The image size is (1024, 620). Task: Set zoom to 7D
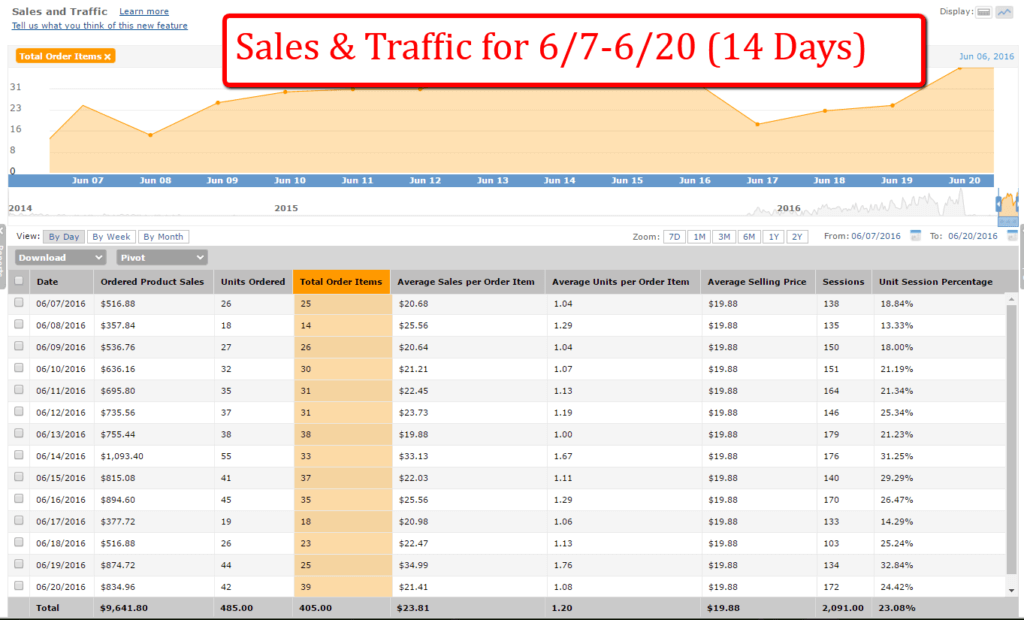pyautogui.click(x=675, y=237)
